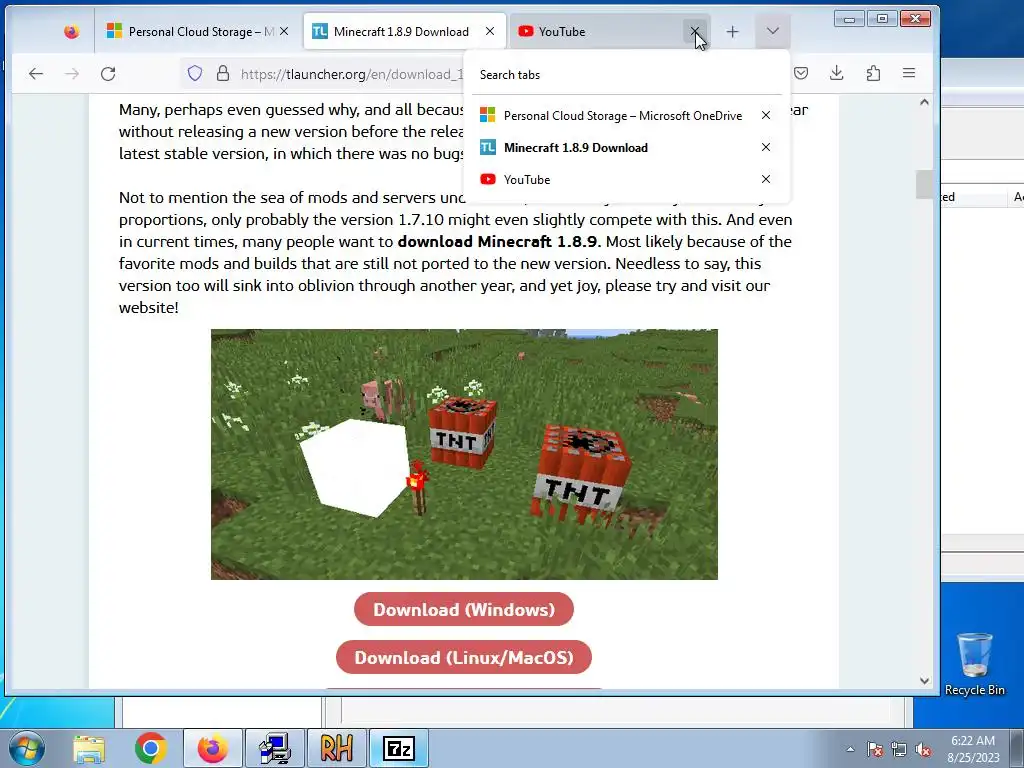Close YouTube entry in tab list

[766, 180]
